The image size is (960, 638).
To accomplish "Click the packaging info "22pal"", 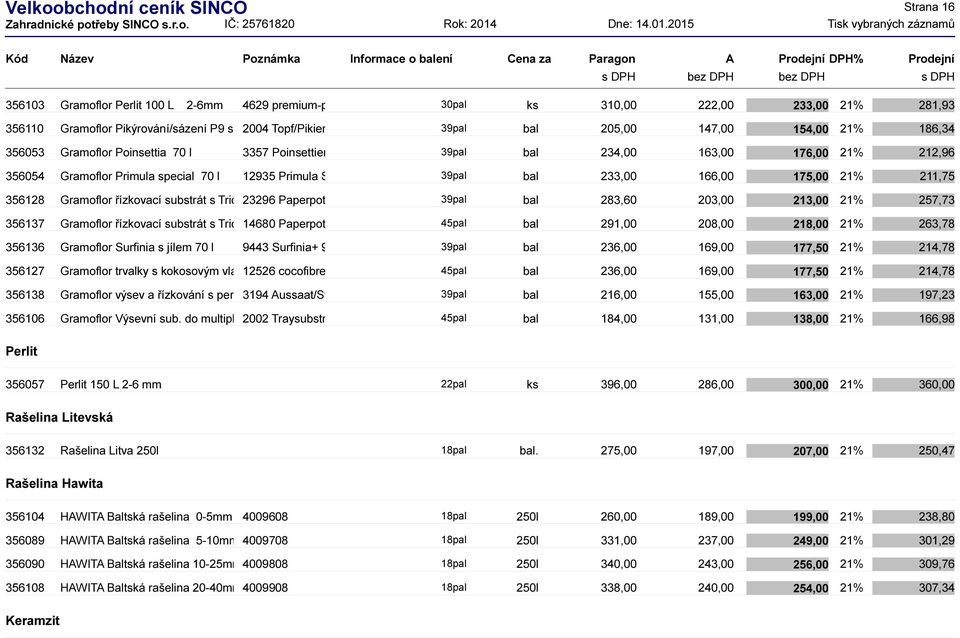I will (454, 385).
